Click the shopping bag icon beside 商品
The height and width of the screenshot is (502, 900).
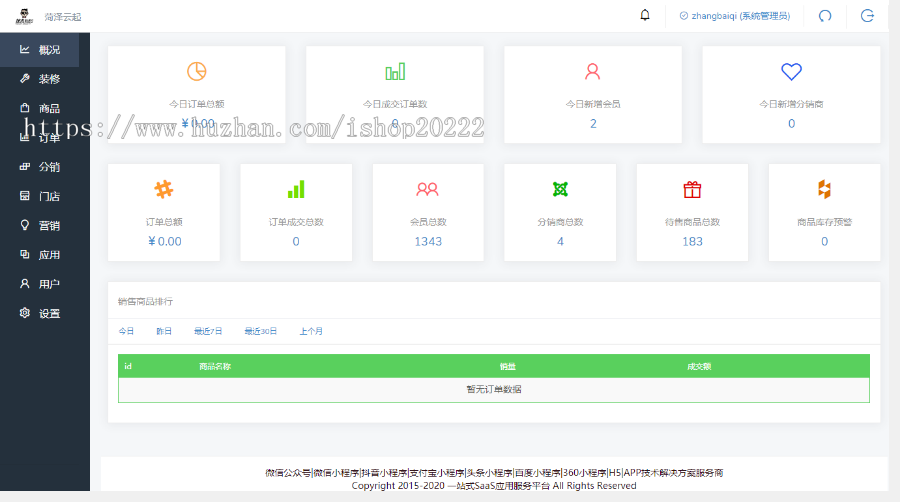click(25, 108)
